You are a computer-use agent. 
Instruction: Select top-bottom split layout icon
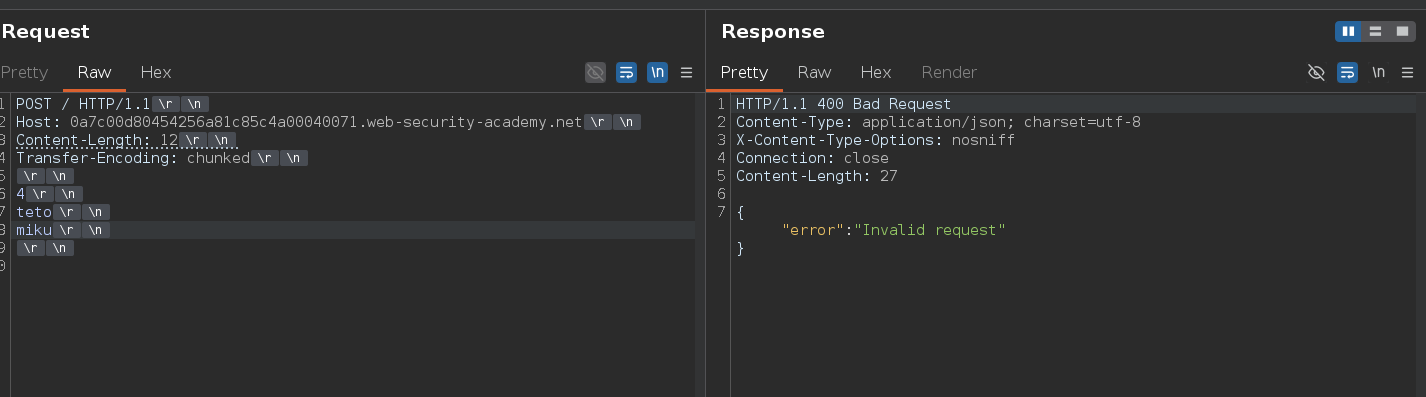pos(1375,32)
